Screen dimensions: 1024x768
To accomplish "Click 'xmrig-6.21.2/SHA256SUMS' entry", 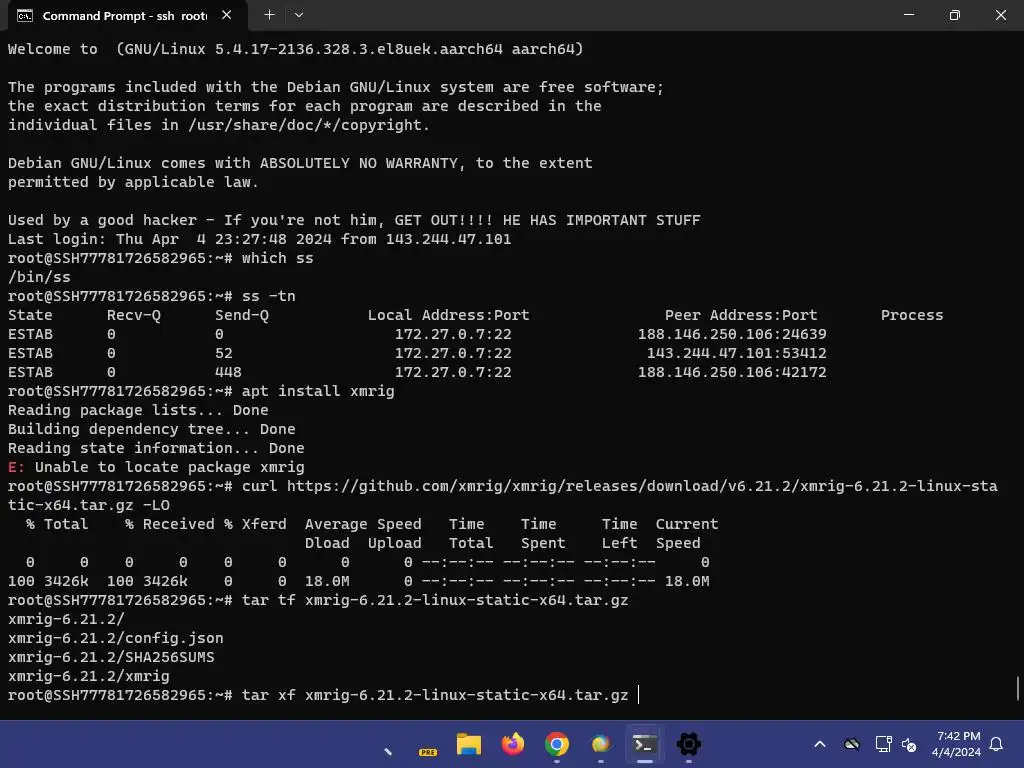I will tap(111, 656).
